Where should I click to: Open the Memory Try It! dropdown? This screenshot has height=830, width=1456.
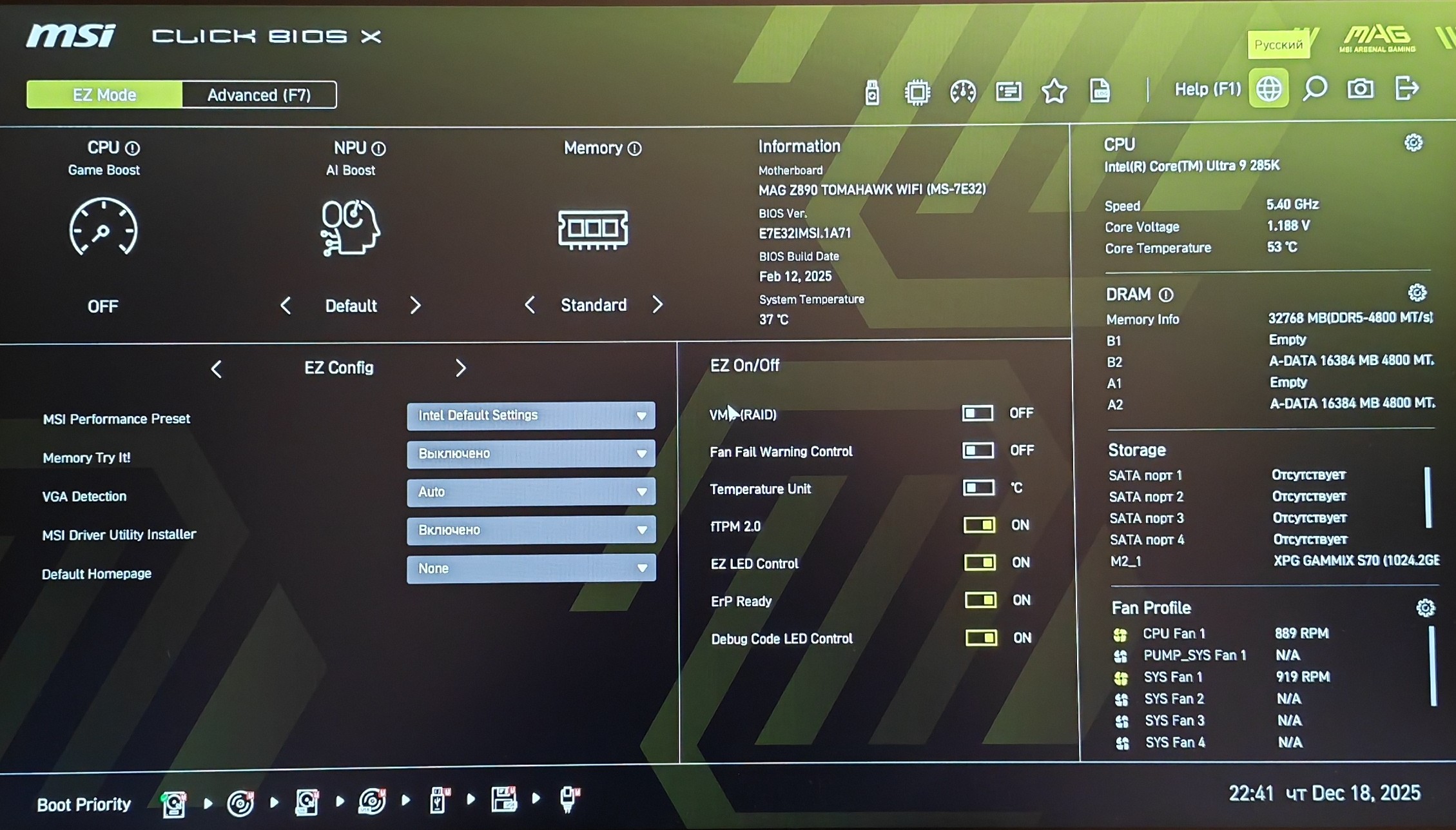click(531, 453)
